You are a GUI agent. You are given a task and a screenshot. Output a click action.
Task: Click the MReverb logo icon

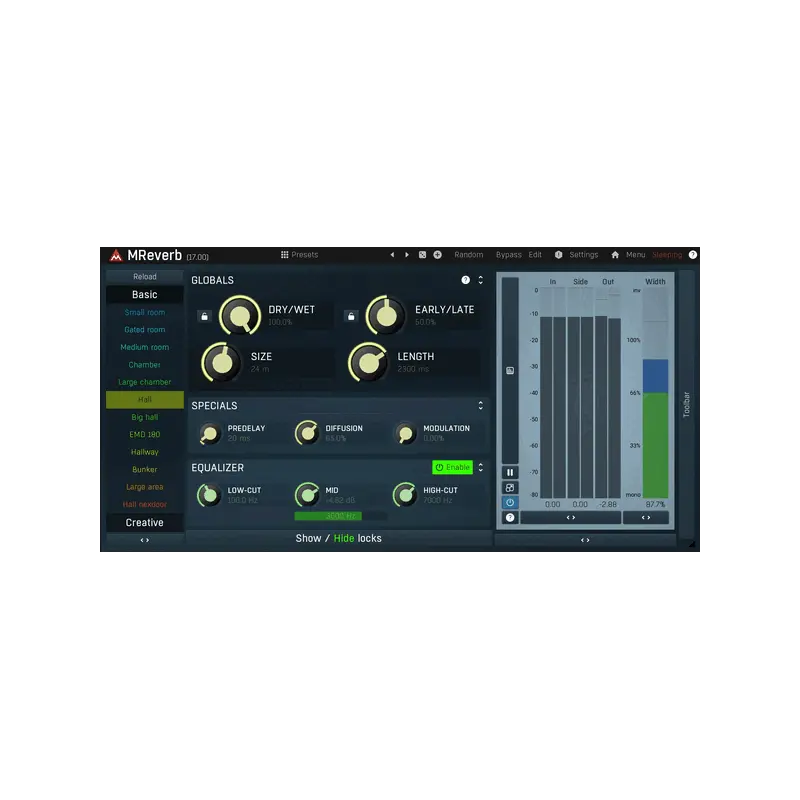tap(116, 255)
